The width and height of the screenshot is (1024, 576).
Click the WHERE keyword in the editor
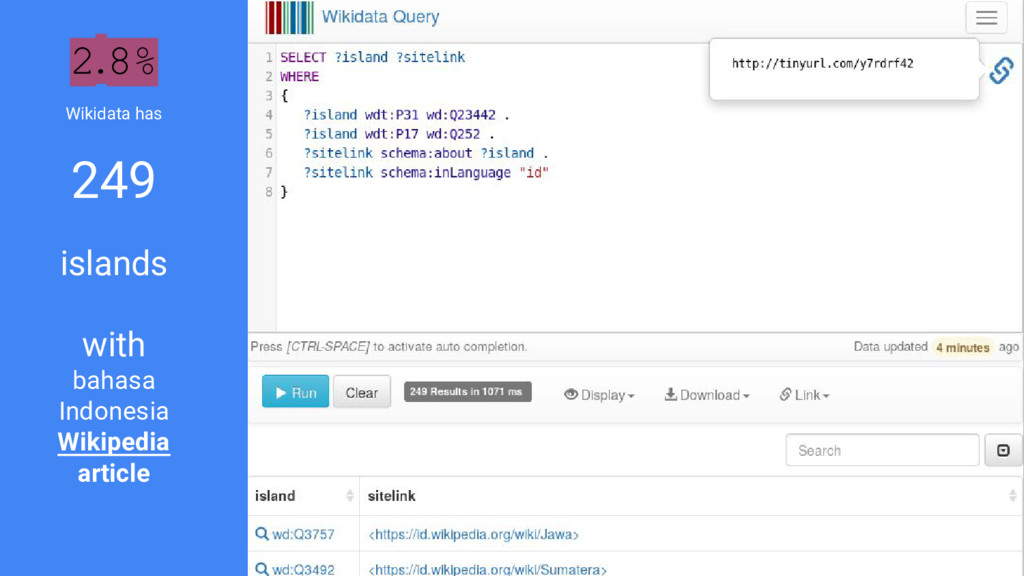click(299, 76)
